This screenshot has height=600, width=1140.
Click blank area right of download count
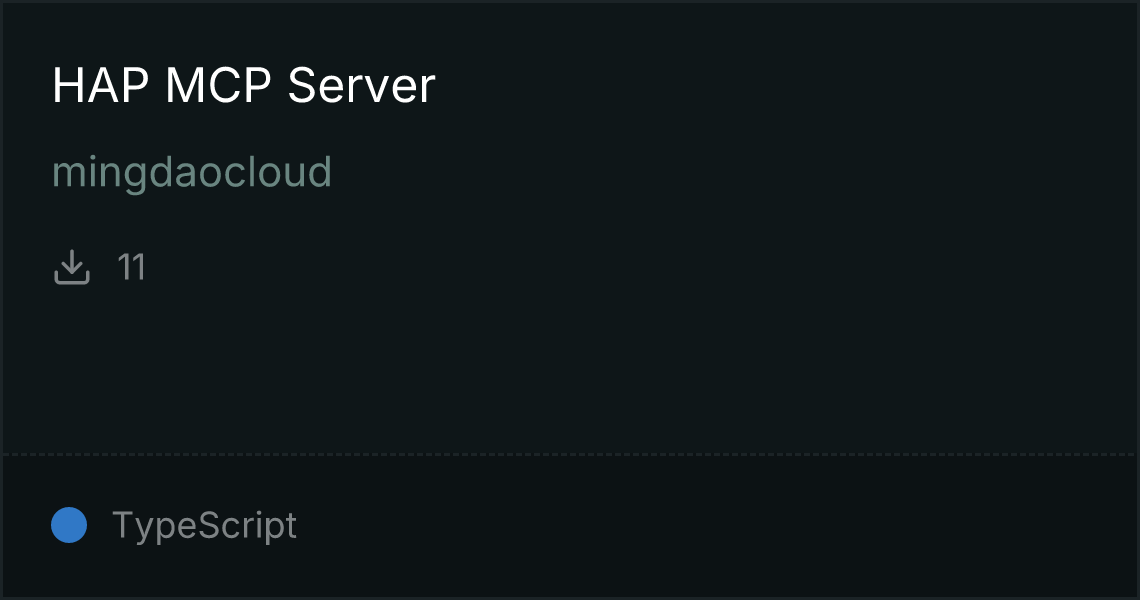click(640, 267)
